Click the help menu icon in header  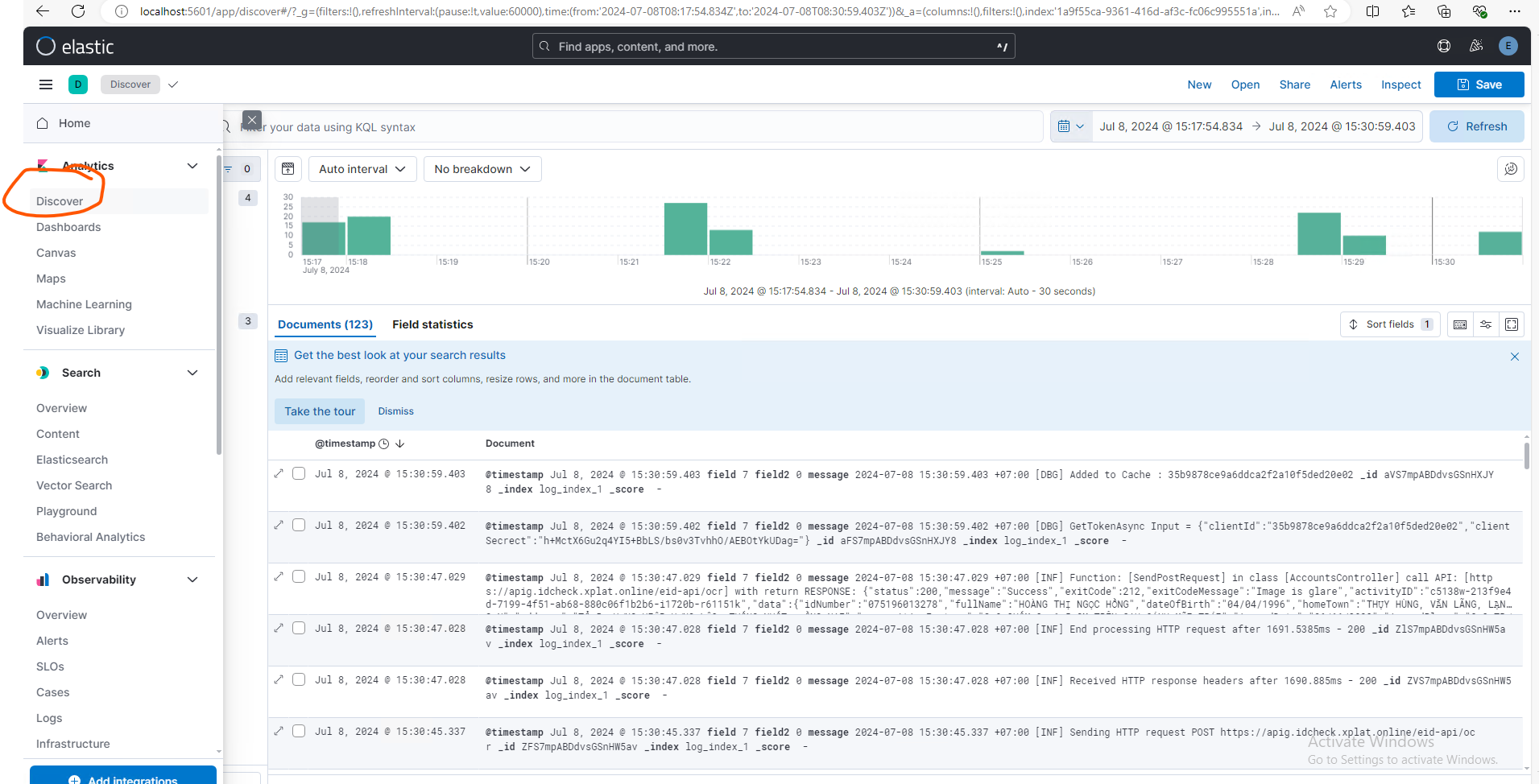point(1444,46)
